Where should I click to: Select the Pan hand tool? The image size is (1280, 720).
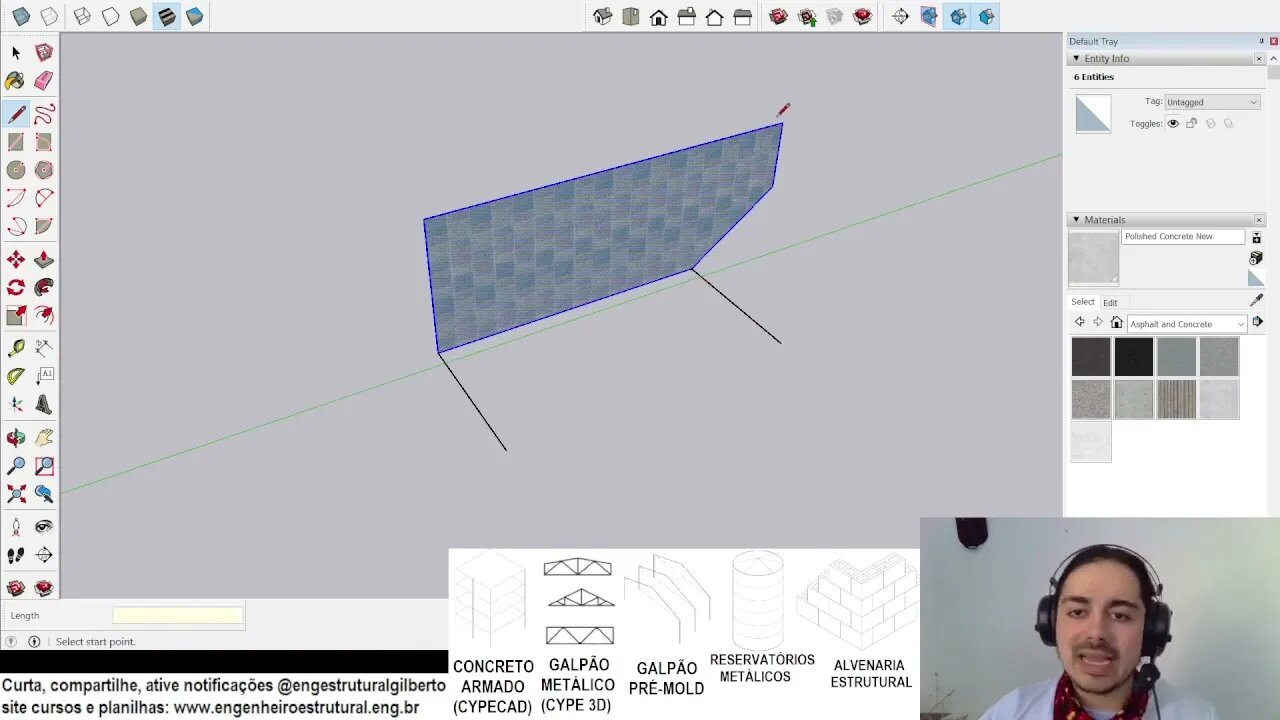(x=44, y=438)
